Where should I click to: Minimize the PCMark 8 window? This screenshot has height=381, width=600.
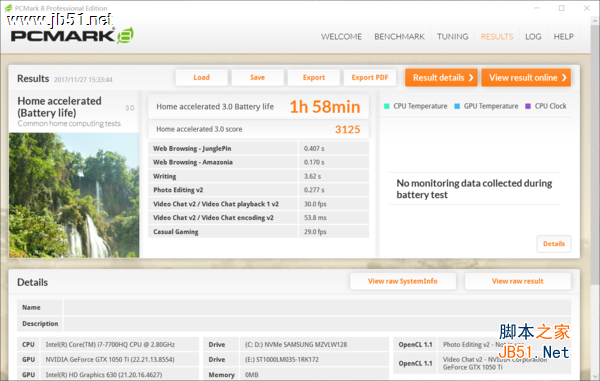point(536,8)
